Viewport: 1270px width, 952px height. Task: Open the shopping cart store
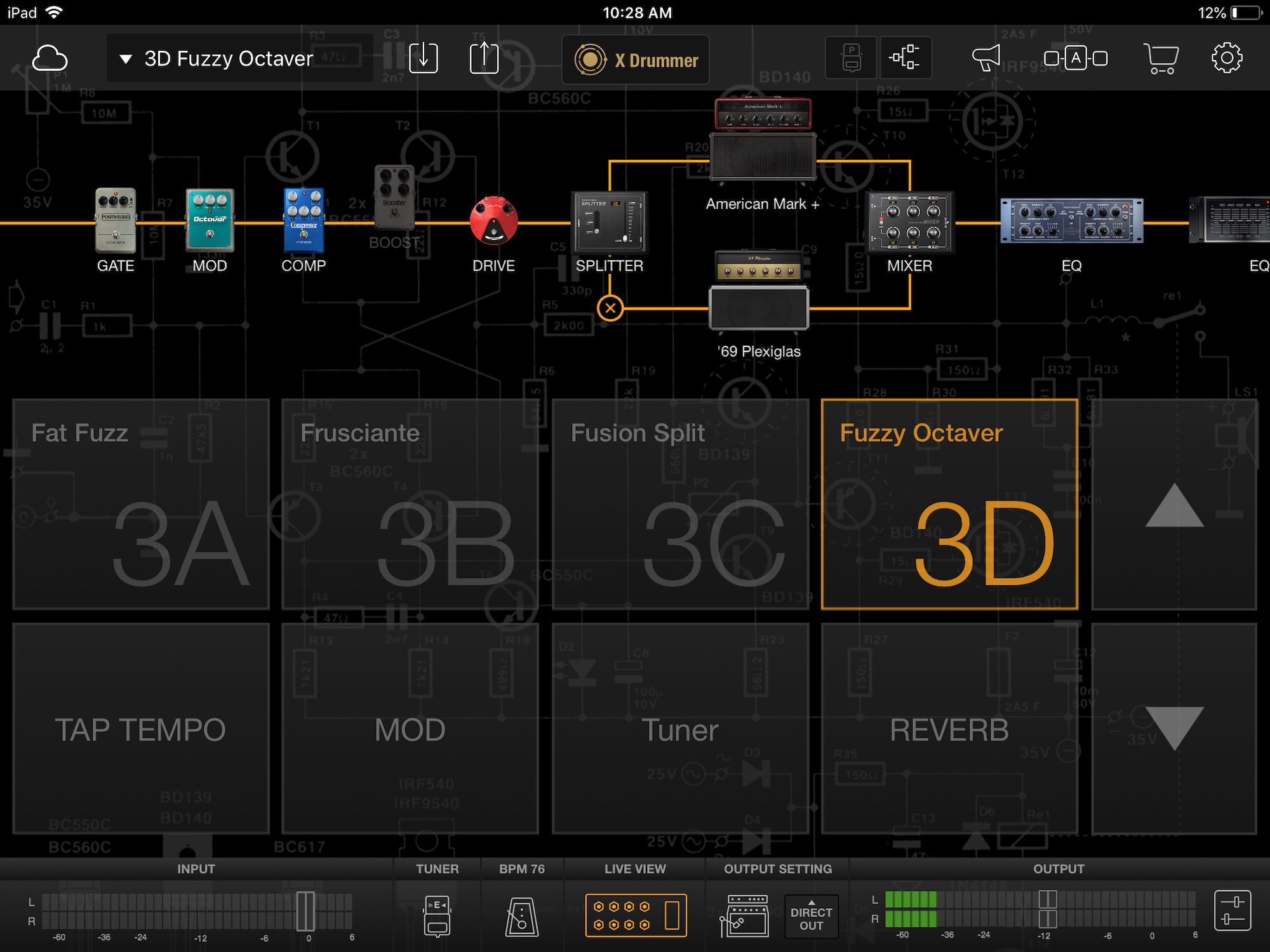(x=1161, y=58)
